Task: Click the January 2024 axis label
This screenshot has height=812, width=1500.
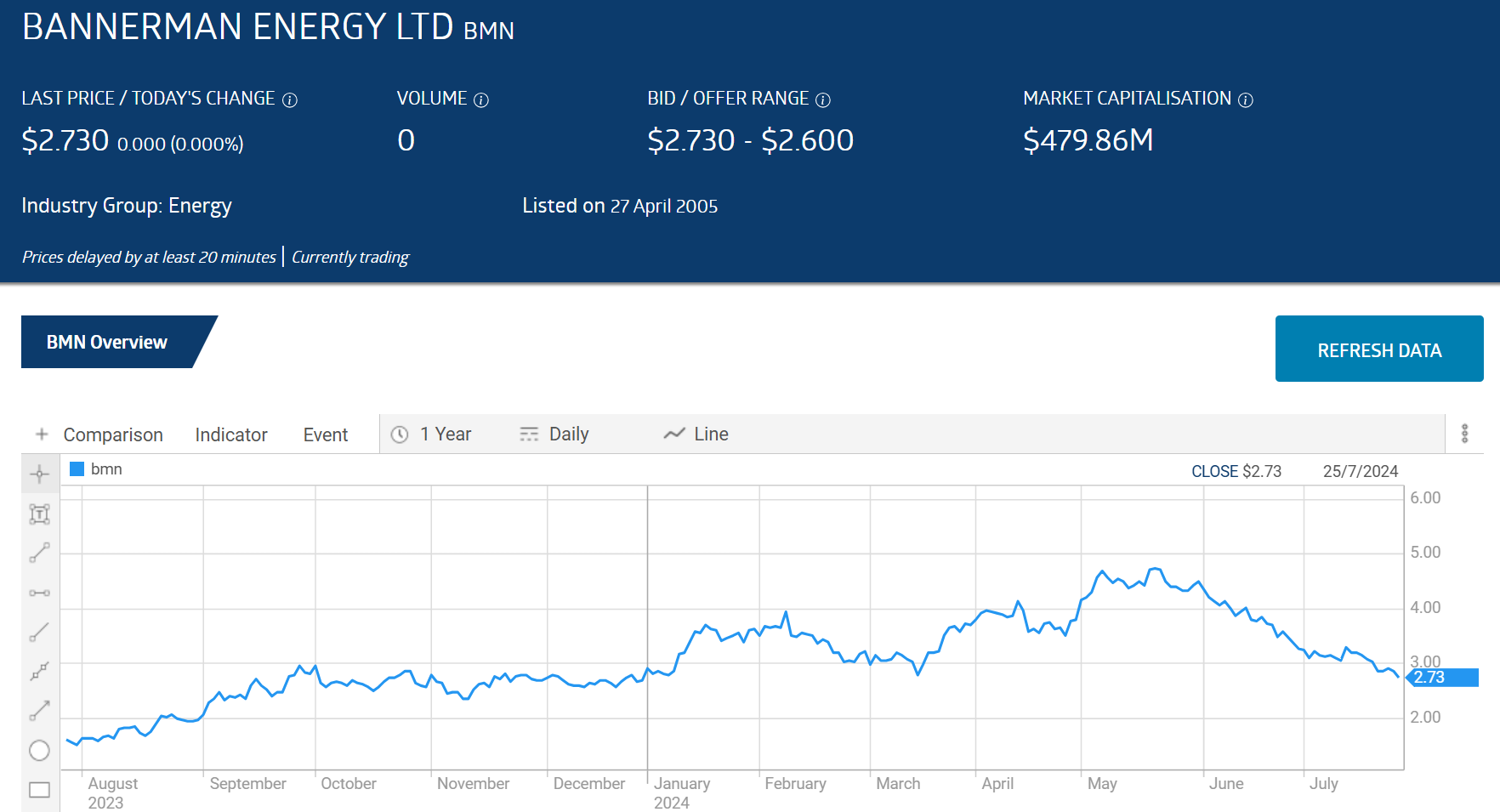Action: [682, 792]
